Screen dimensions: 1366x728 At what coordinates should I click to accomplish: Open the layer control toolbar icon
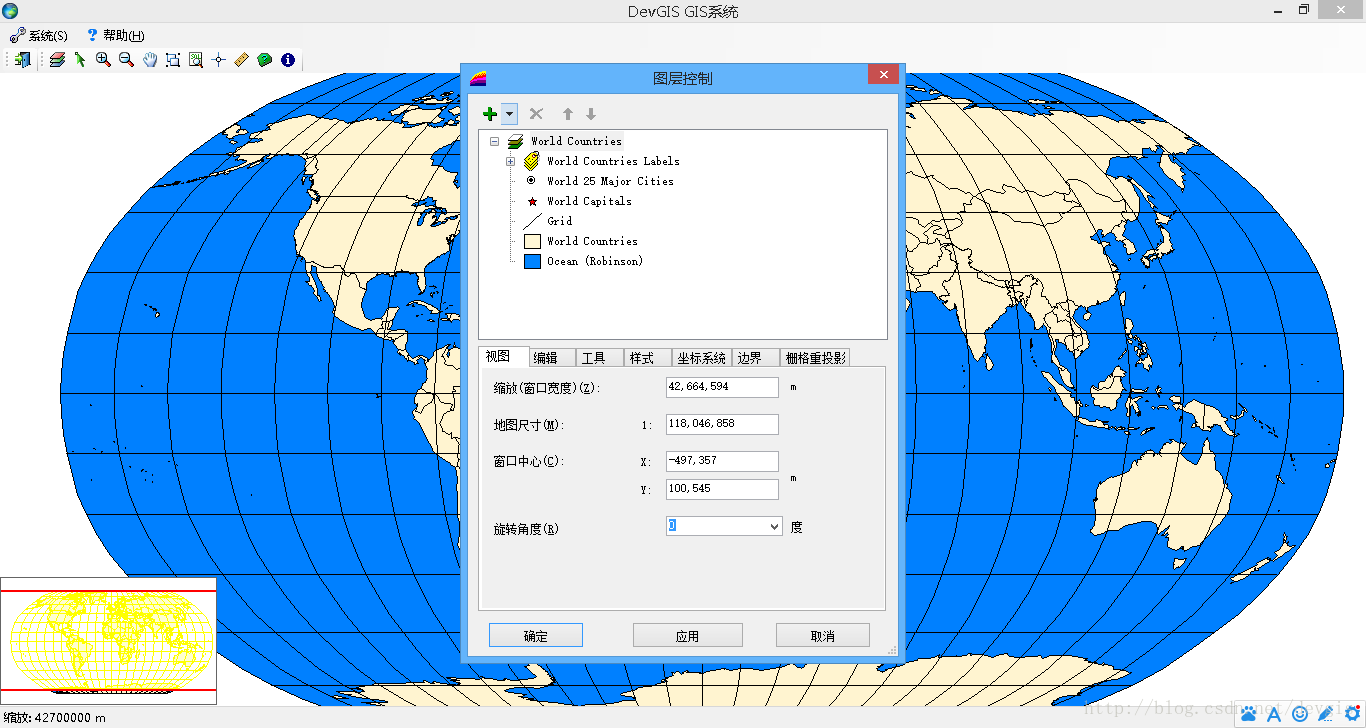(x=57, y=60)
